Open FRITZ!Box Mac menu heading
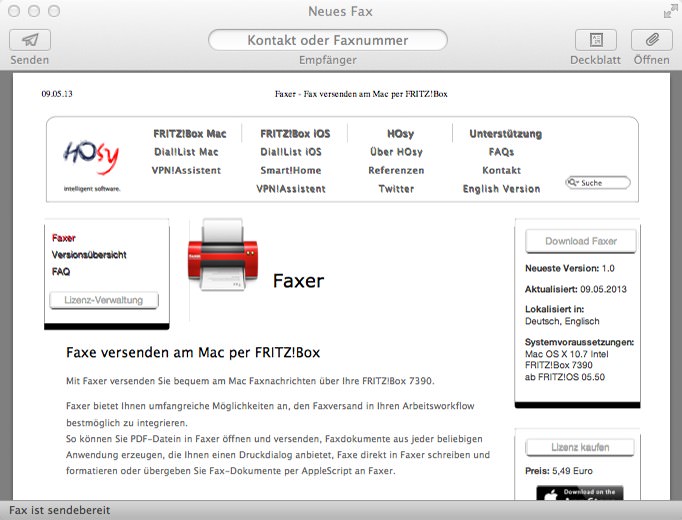The width and height of the screenshot is (682, 520). [190, 133]
